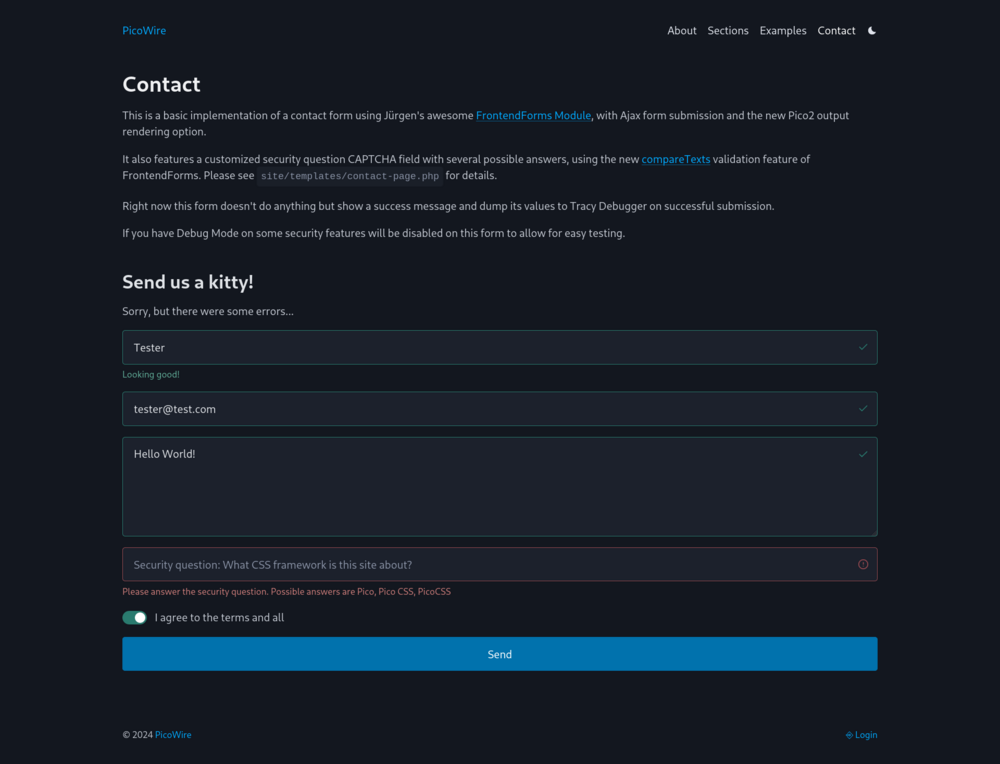The height and width of the screenshot is (764, 1000).
Task: Open the FrontendForms Module link
Action: click(x=533, y=115)
